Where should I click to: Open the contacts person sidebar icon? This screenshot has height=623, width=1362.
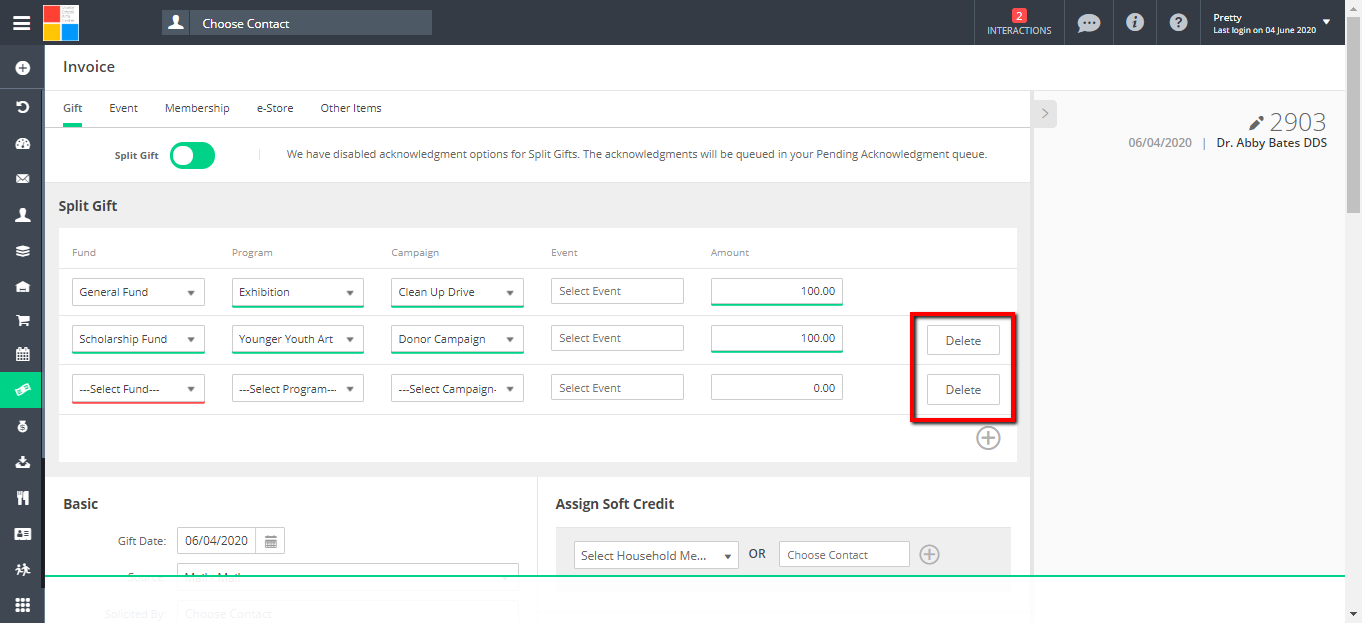[22, 215]
